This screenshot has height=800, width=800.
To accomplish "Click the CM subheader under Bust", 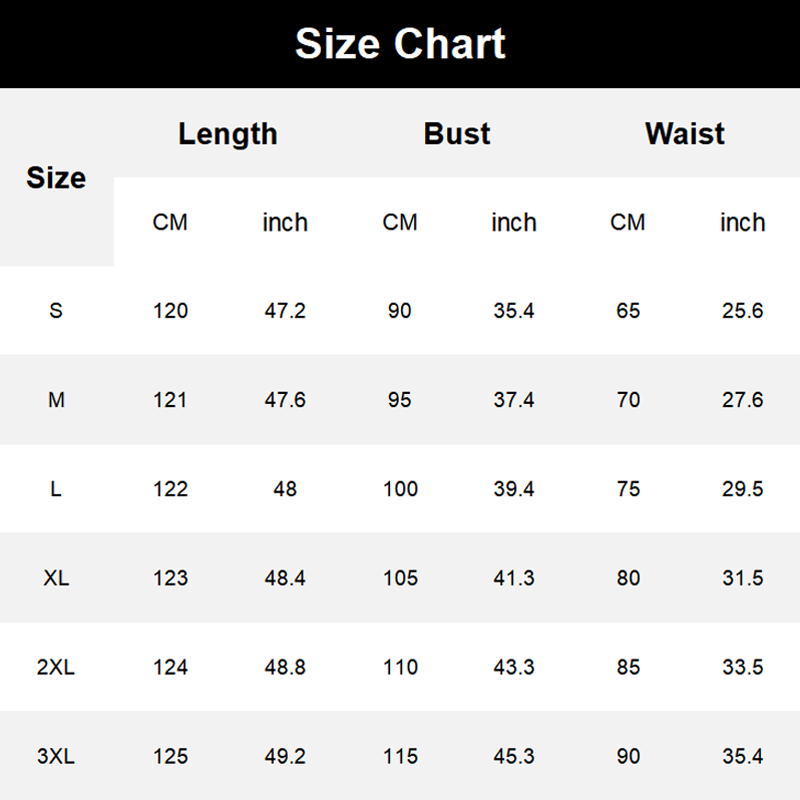I will coord(400,222).
